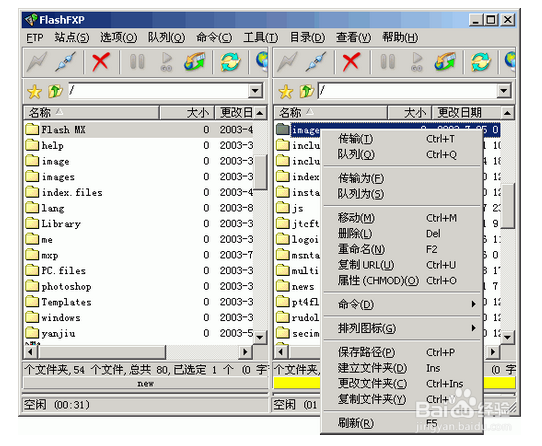Open the 站点(S) menu
Screen dimensions: 542x446
tap(72, 37)
